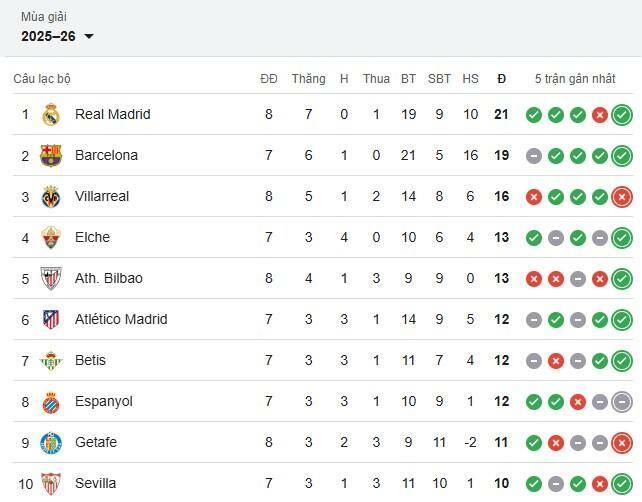The width and height of the screenshot is (642, 502).
Task: Click the Atlético Madrid club crest
Action: 51,319
